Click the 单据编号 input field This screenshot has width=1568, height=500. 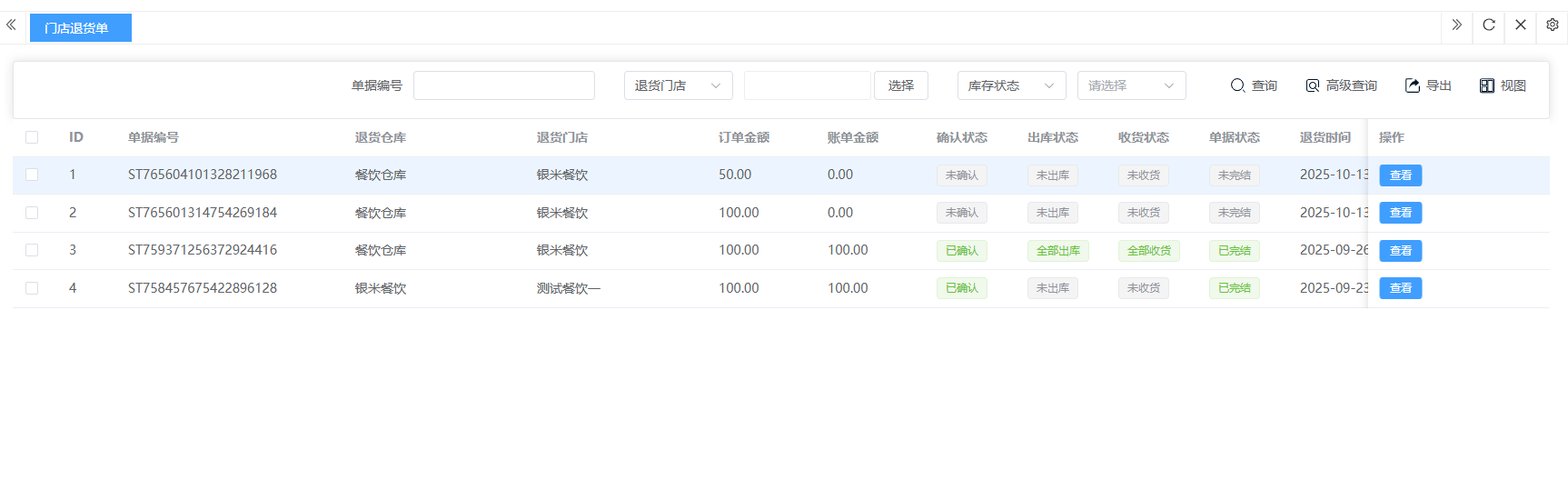tap(503, 85)
